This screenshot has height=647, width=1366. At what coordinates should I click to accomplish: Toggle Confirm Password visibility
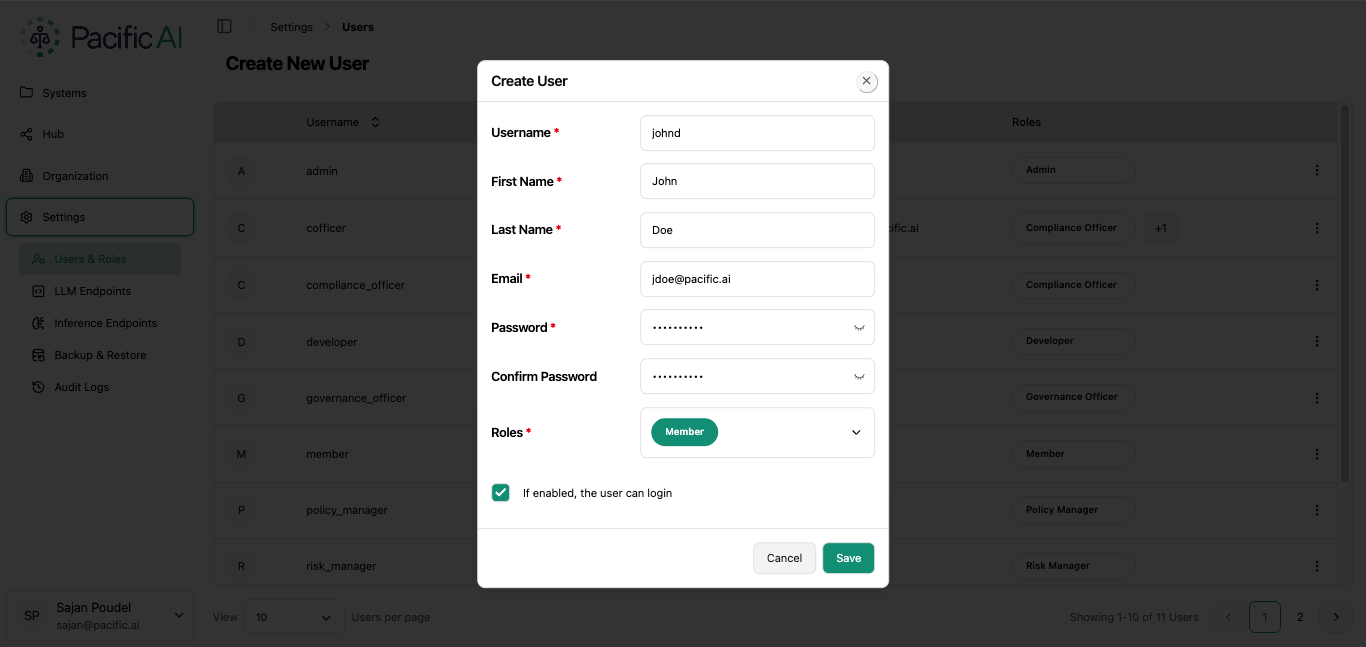[858, 376]
